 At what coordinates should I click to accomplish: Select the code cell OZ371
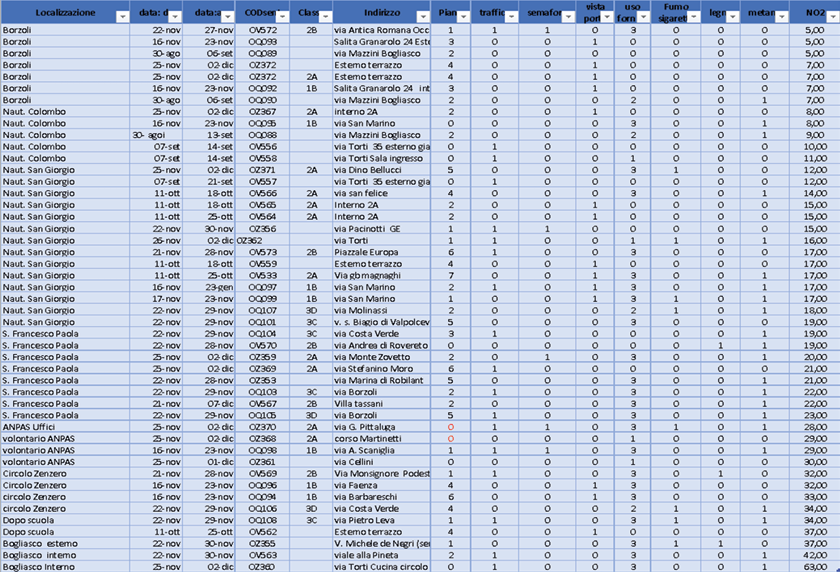click(262, 170)
